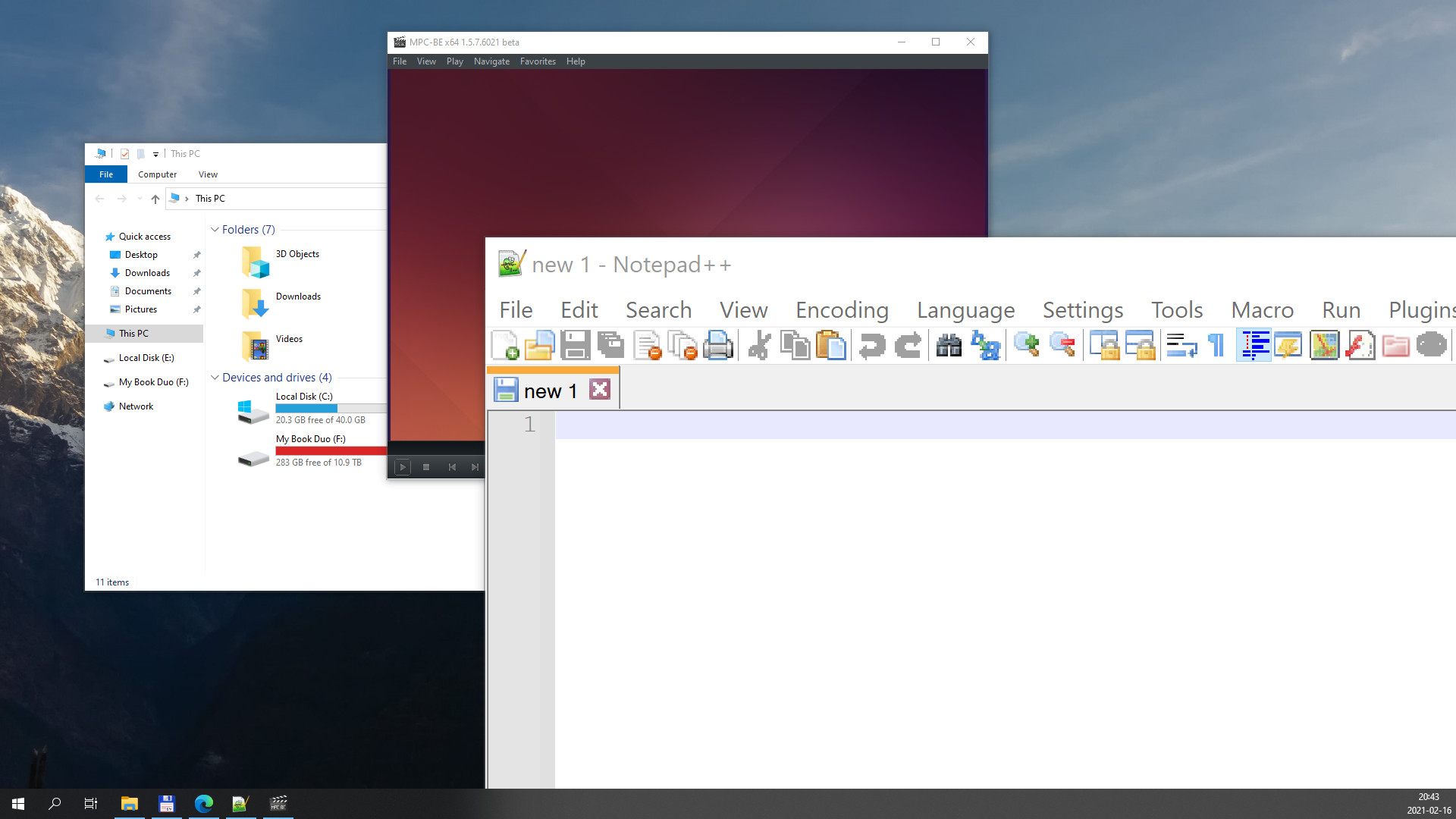Undo last edit with the undo arrow icon
The height and width of the screenshot is (819, 1456).
(x=871, y=345)
